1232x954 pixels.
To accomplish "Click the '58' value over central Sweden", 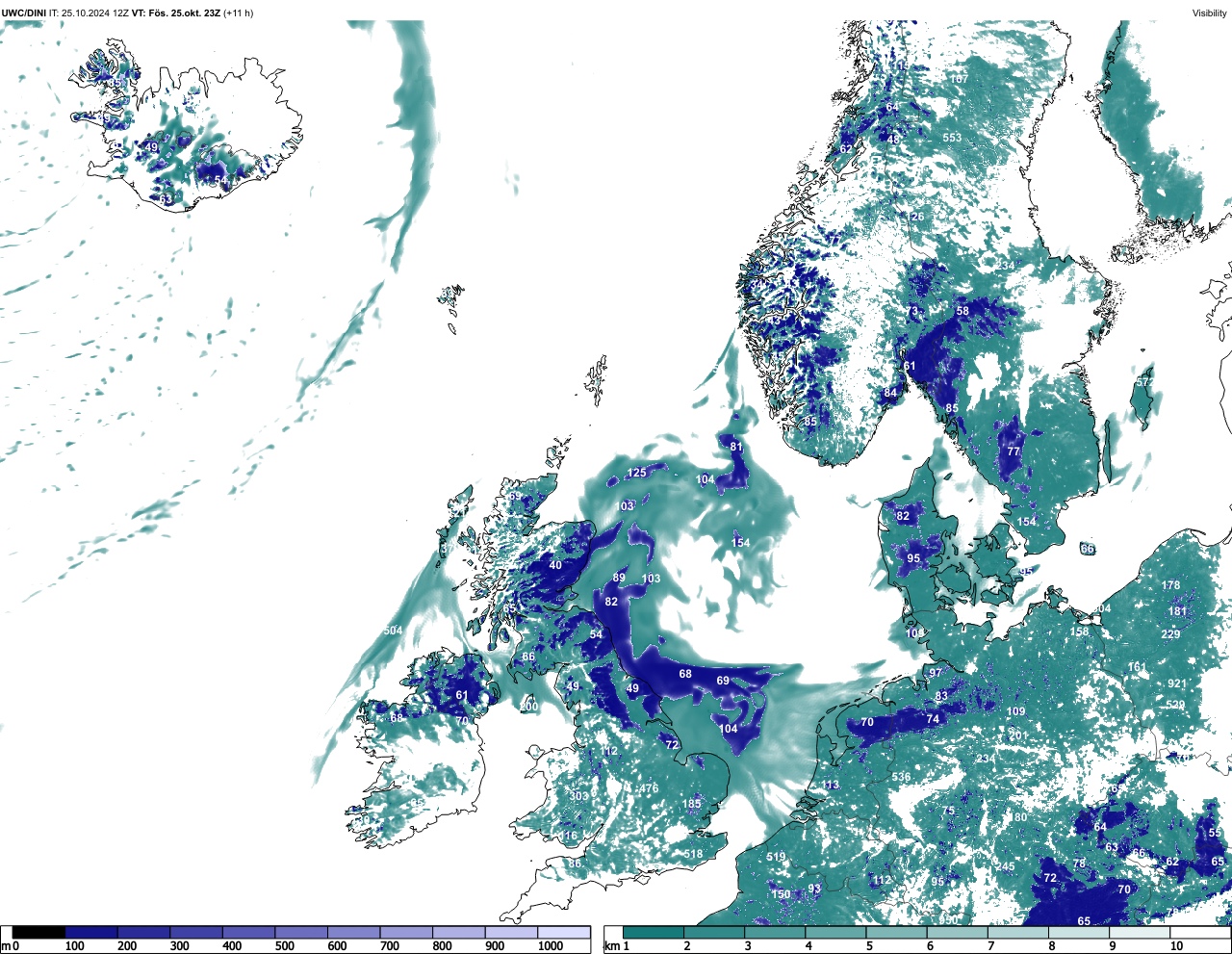I will [962, 311].
